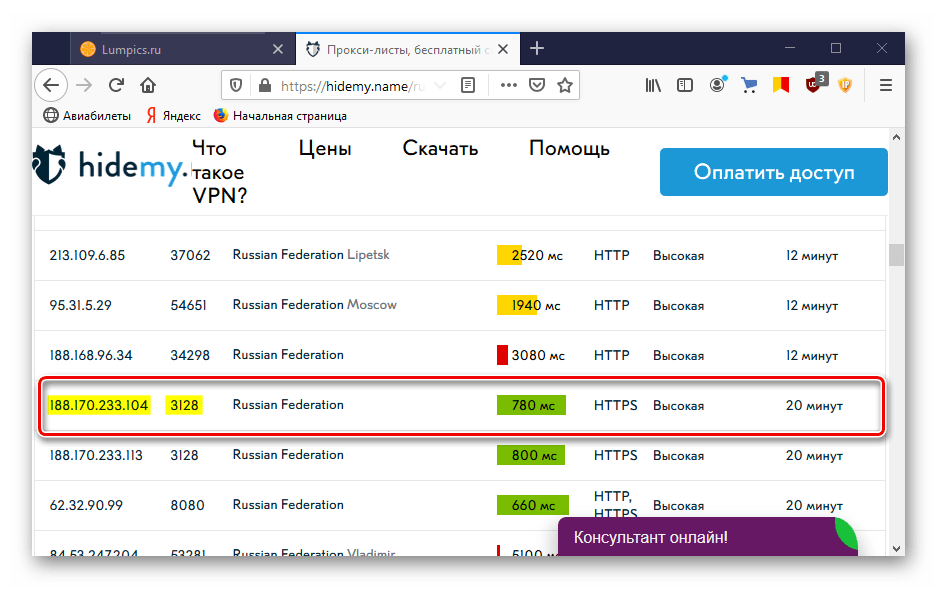The width and height of the screenshot is (937, 594).
Task: Go to the Firefox home page icon
Action: (x=148, y=86)
